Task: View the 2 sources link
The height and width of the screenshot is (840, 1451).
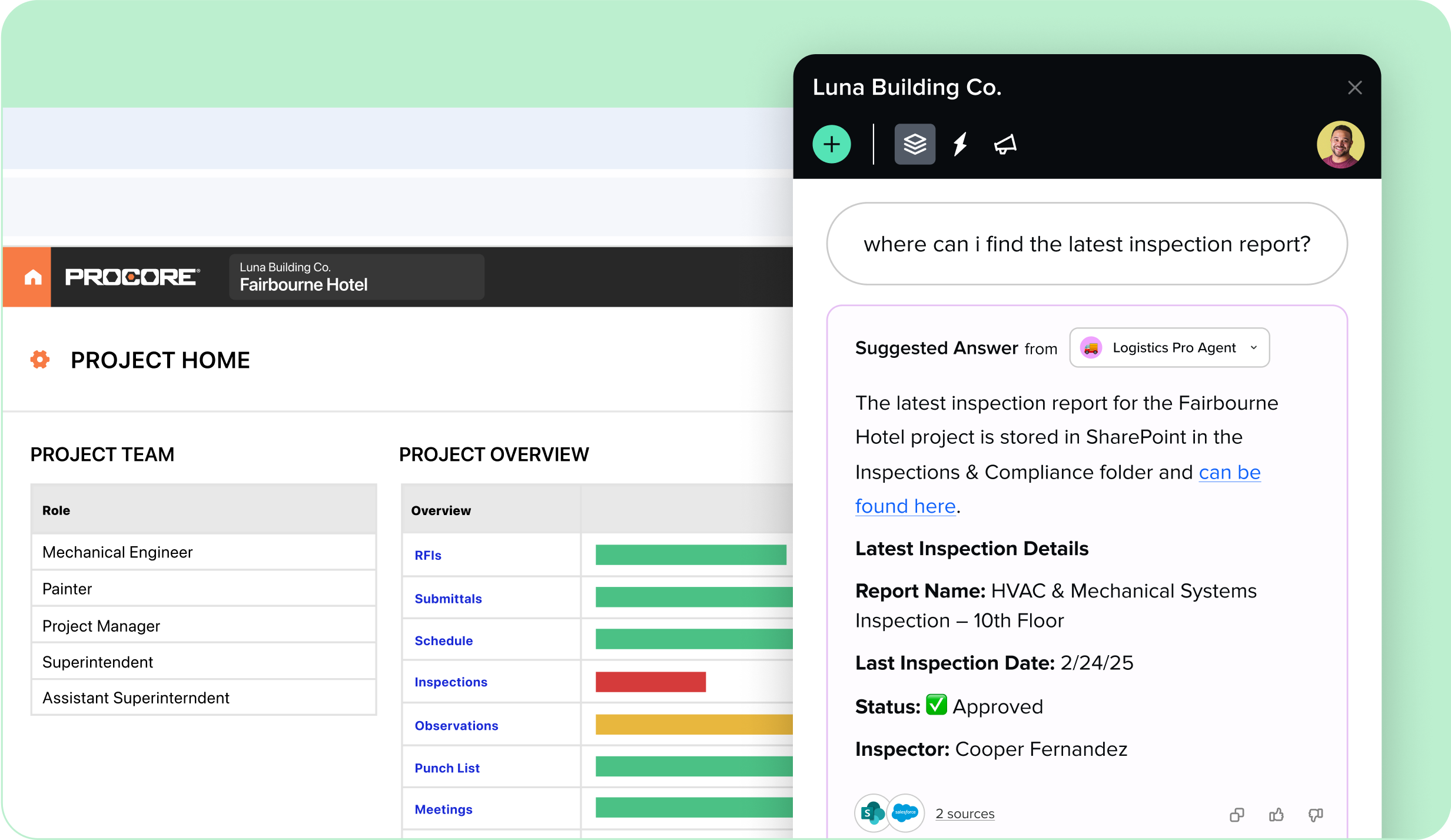Action: (965, 814)
